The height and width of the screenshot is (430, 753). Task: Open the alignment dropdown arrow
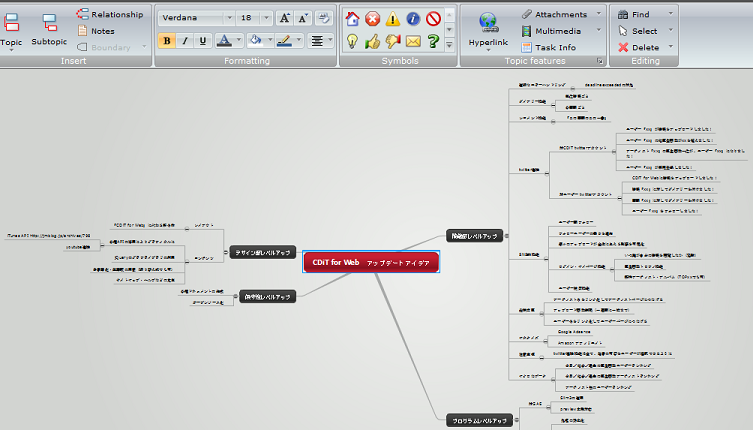329,41
